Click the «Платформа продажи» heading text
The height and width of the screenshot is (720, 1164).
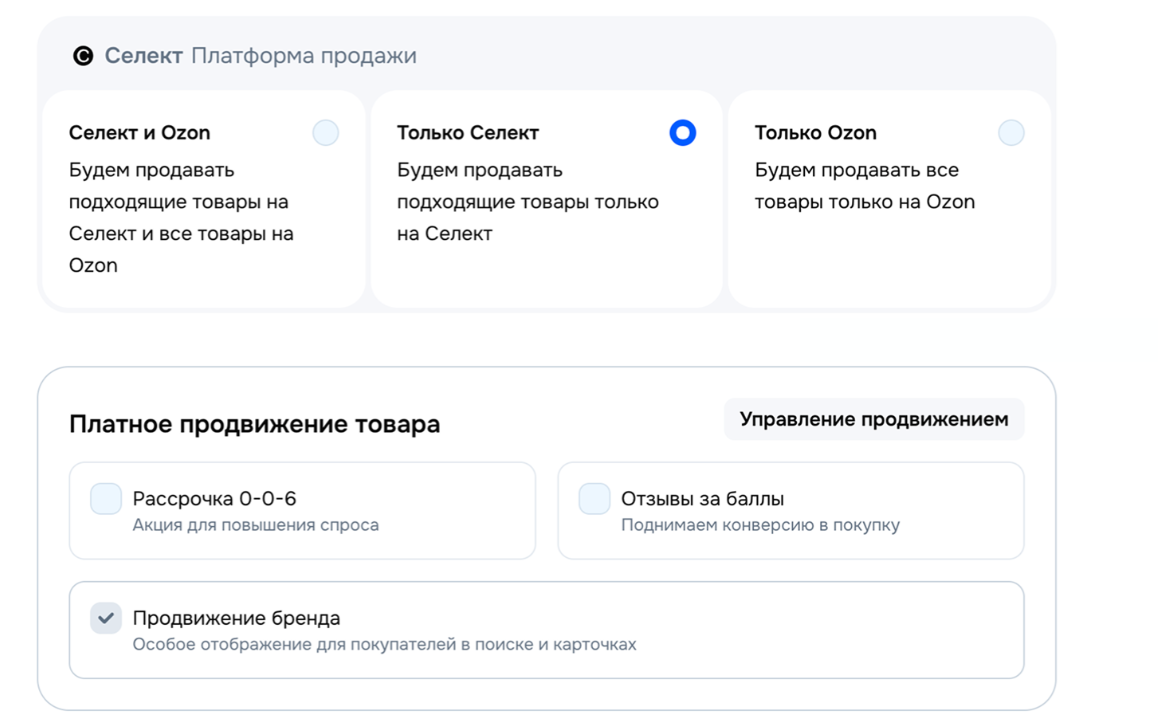pyautogui.click(x=303, y=56)
